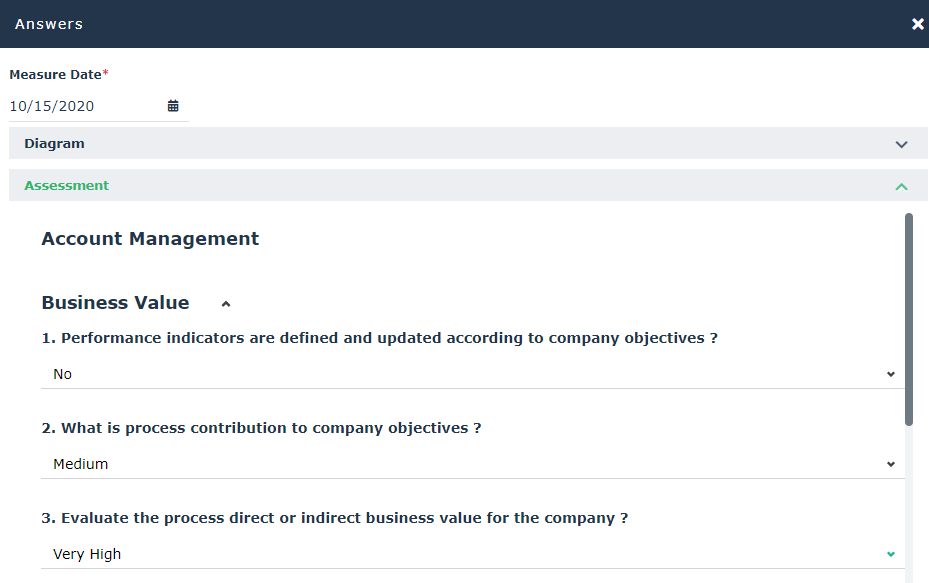This screenshot has height=583, width=929.
Task: Click question 3 text about business value
Action: [x=335, y=518]
